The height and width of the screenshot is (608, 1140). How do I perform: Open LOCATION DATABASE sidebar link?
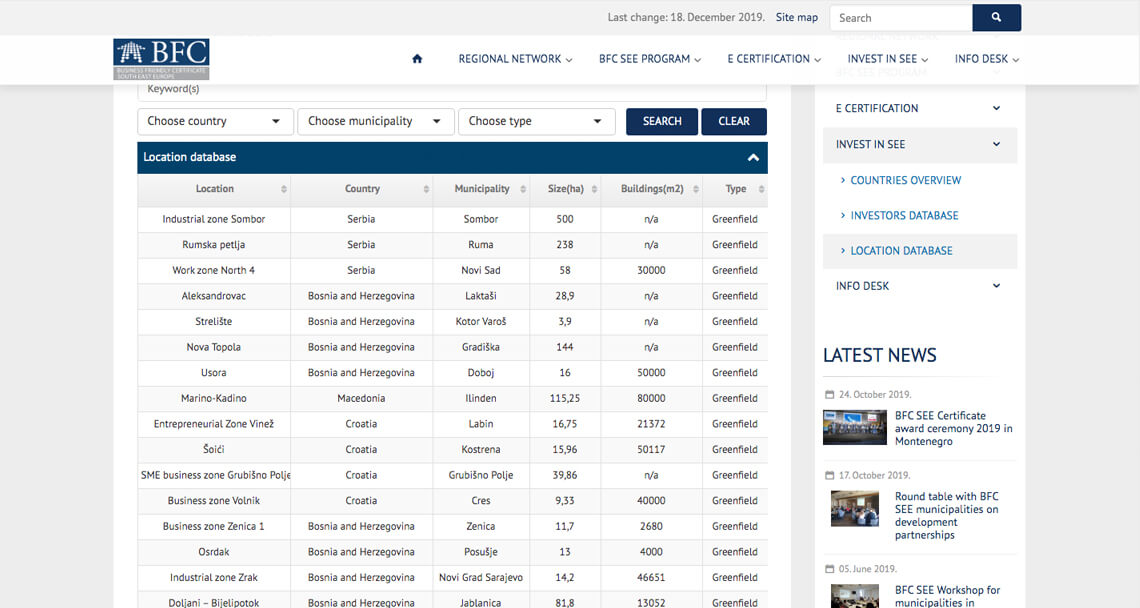[x=901, y=251]
